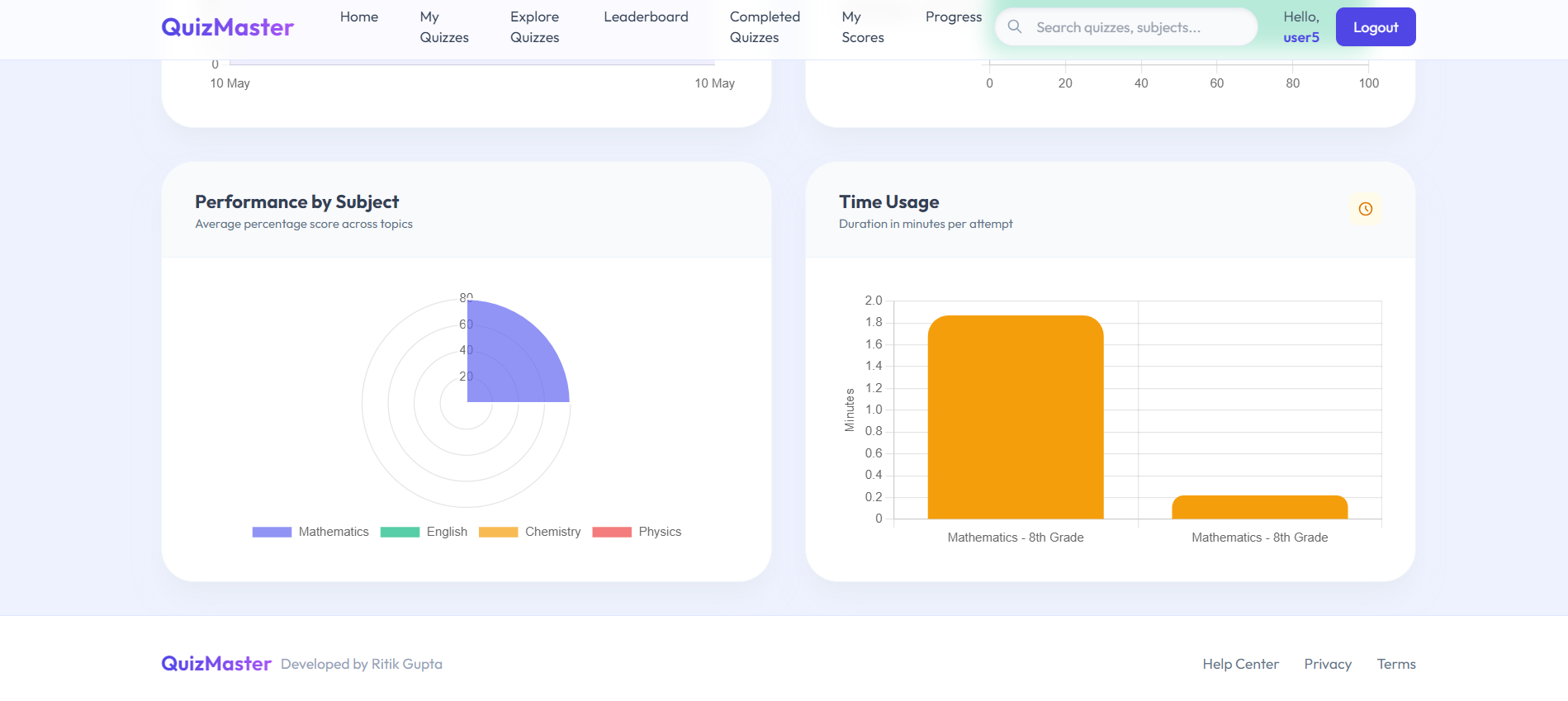The height and width of the screenshot is (701, 1568).
Task: Toggle English legend in polar chart
Action: (x=424, y=532)
